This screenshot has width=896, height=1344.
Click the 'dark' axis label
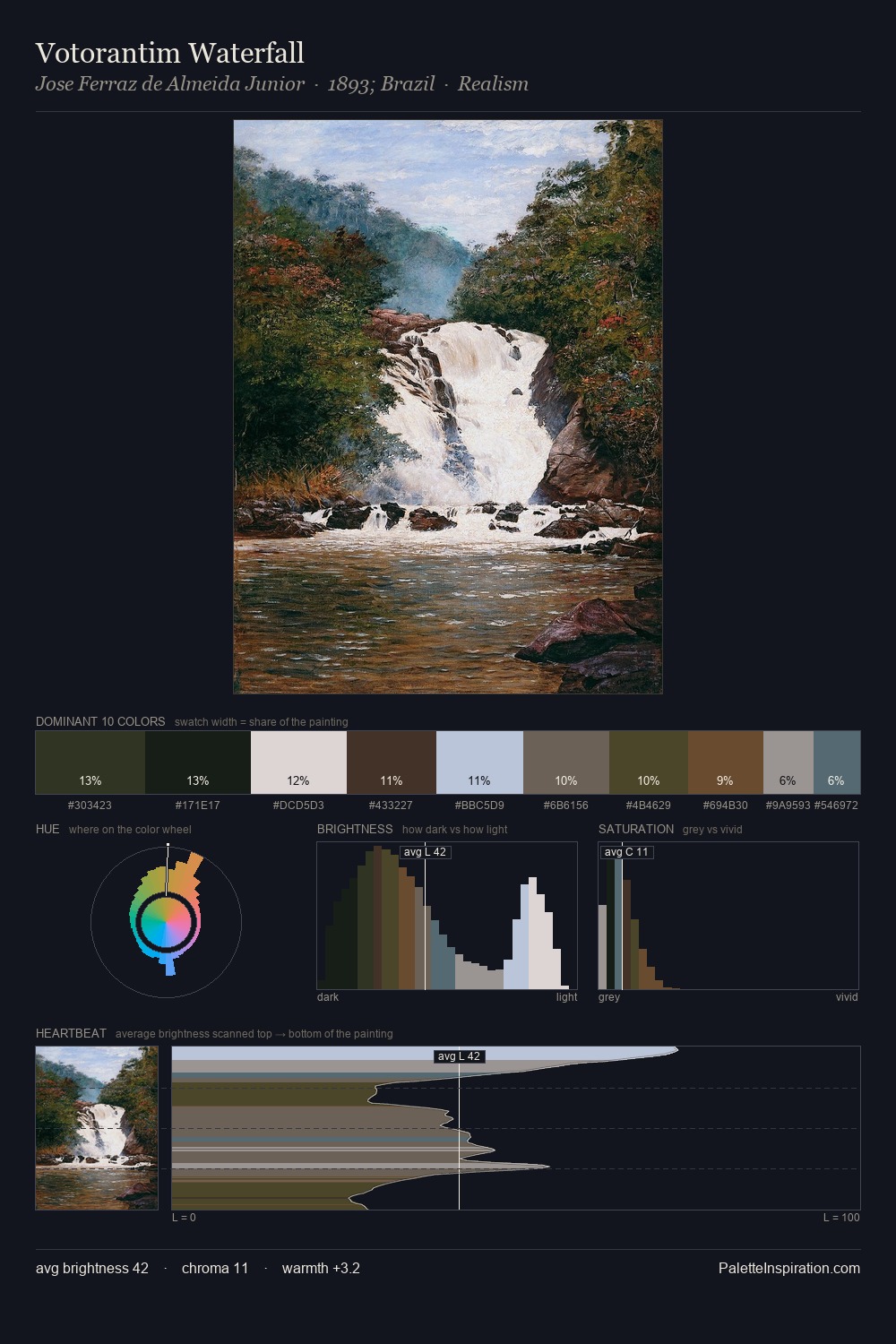[x=328, y=997]
